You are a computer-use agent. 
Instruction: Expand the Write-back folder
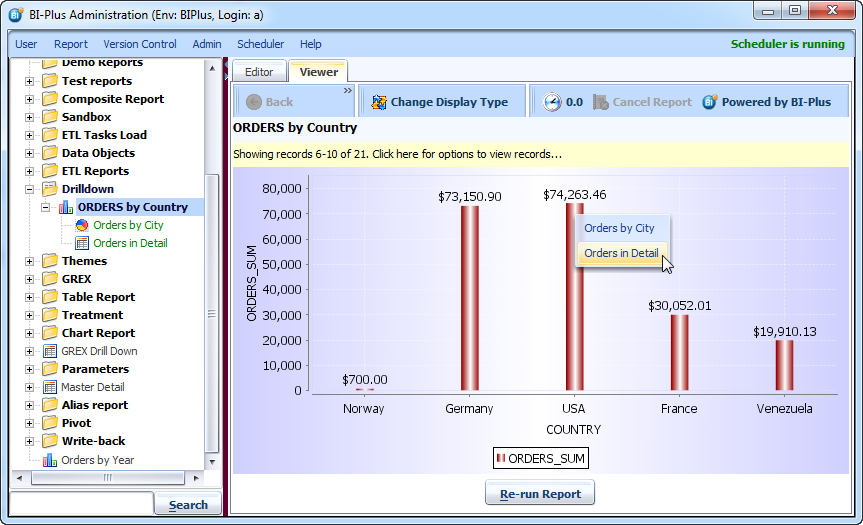pos(29,441)
